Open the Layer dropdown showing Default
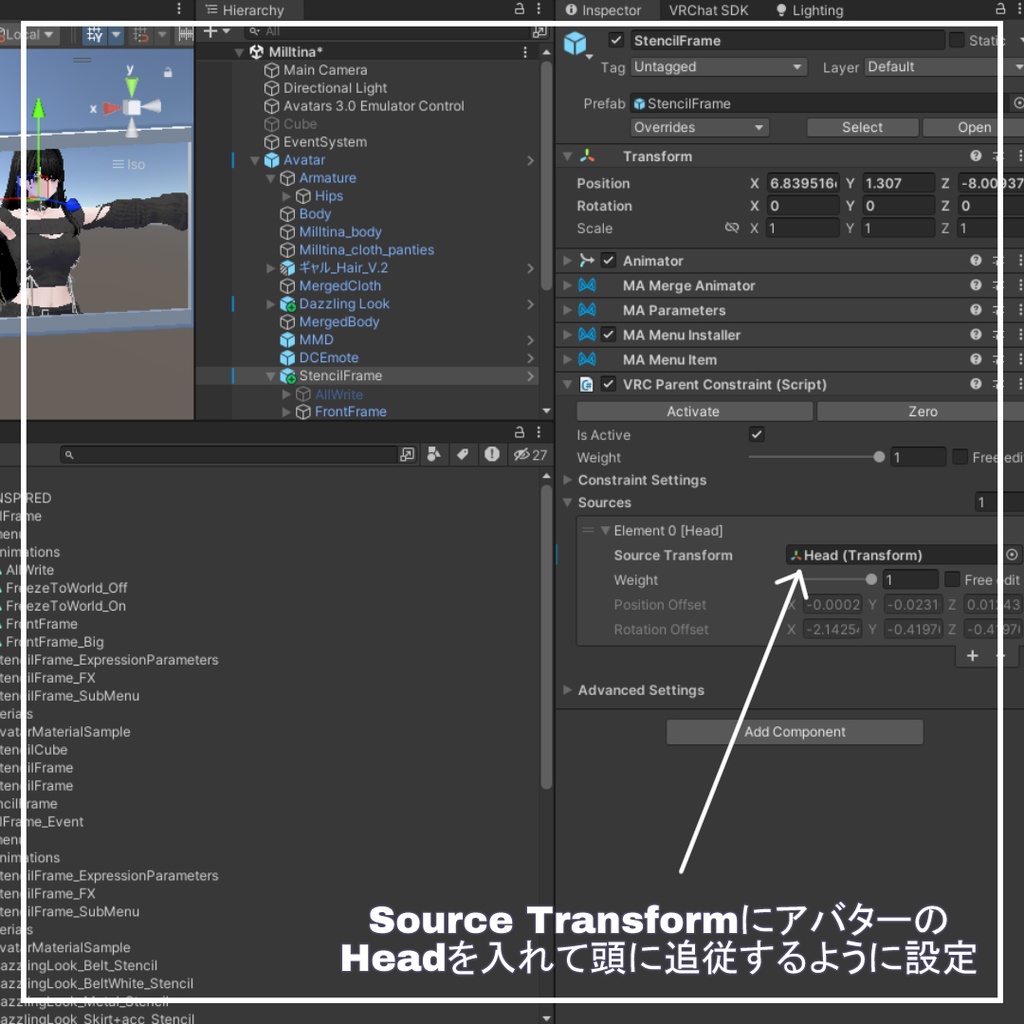Viewport: 1024px width, 1024px height. tap(943, 67)
